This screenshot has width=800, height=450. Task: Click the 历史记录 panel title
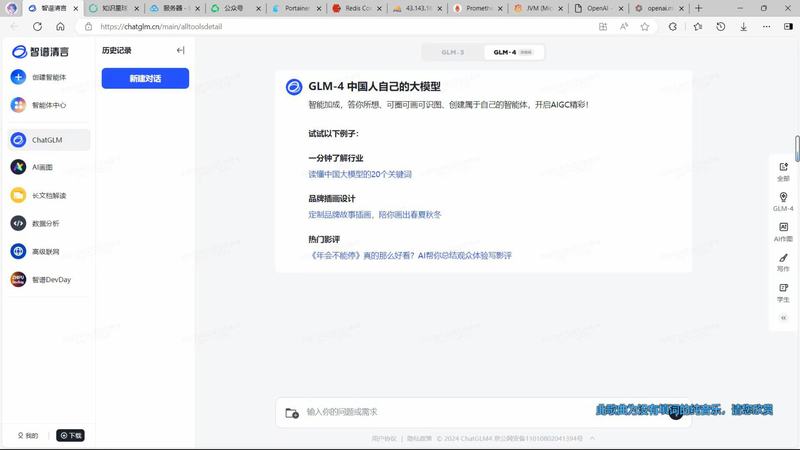(117, 50)
